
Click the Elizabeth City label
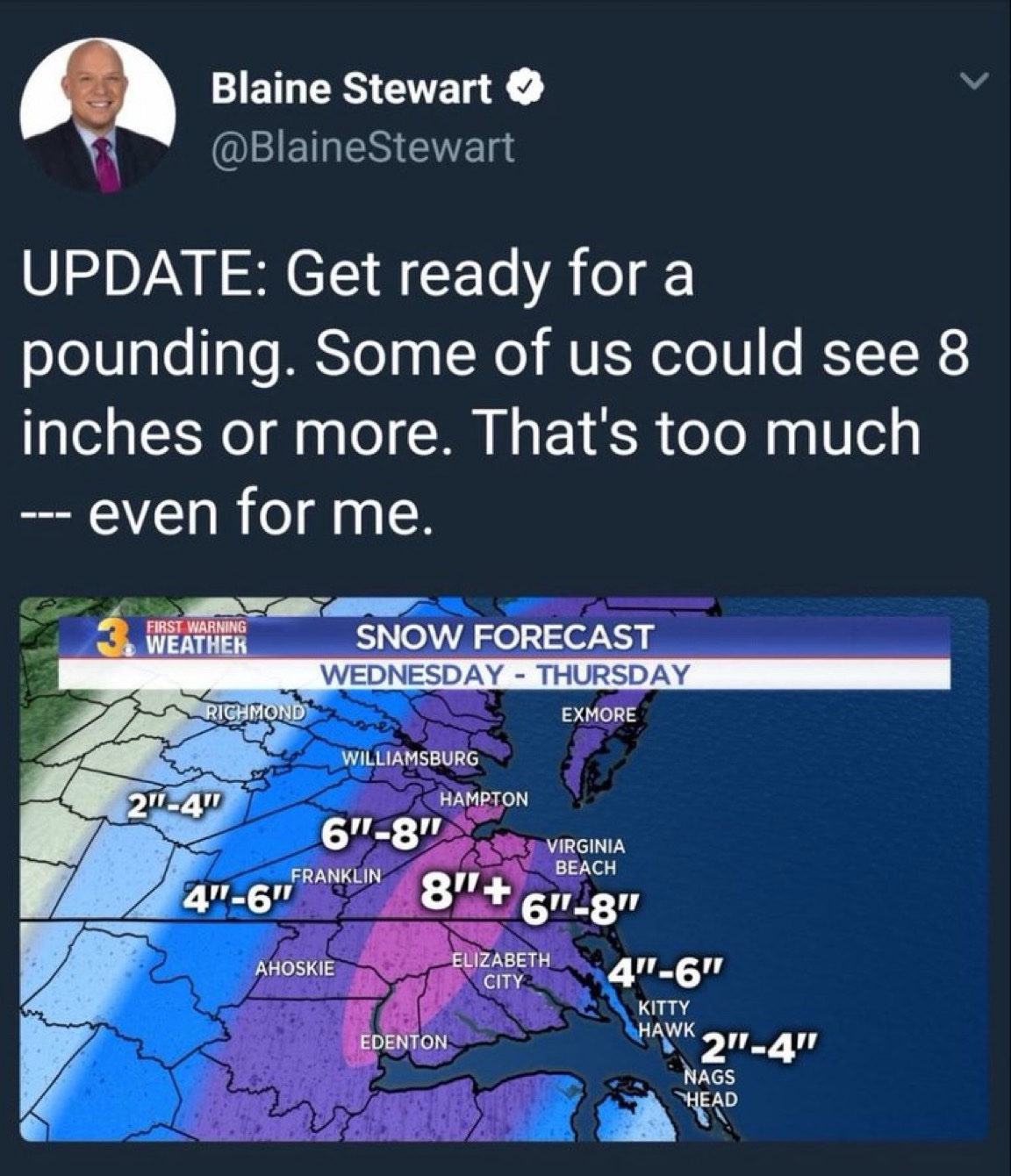(501, 969)
